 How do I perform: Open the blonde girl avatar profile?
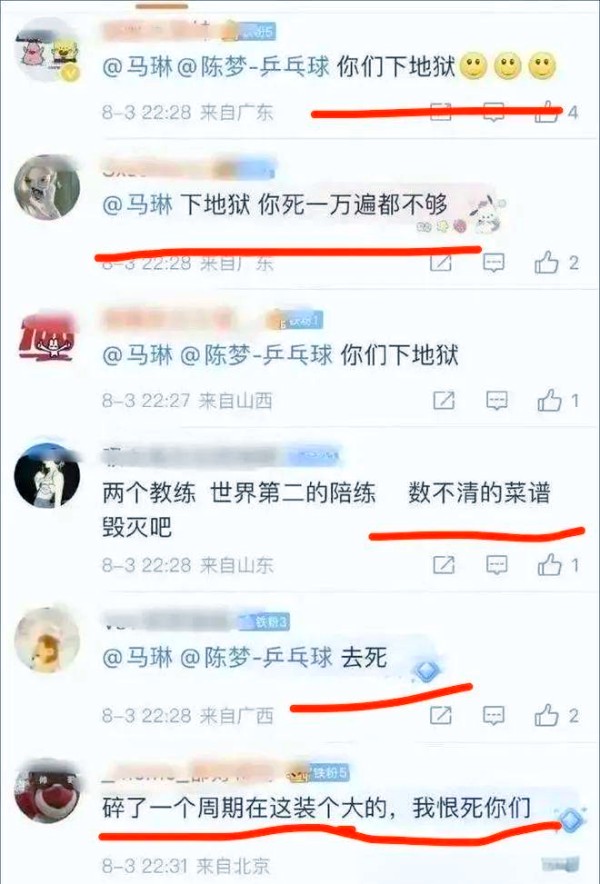(x=47, y=187)
